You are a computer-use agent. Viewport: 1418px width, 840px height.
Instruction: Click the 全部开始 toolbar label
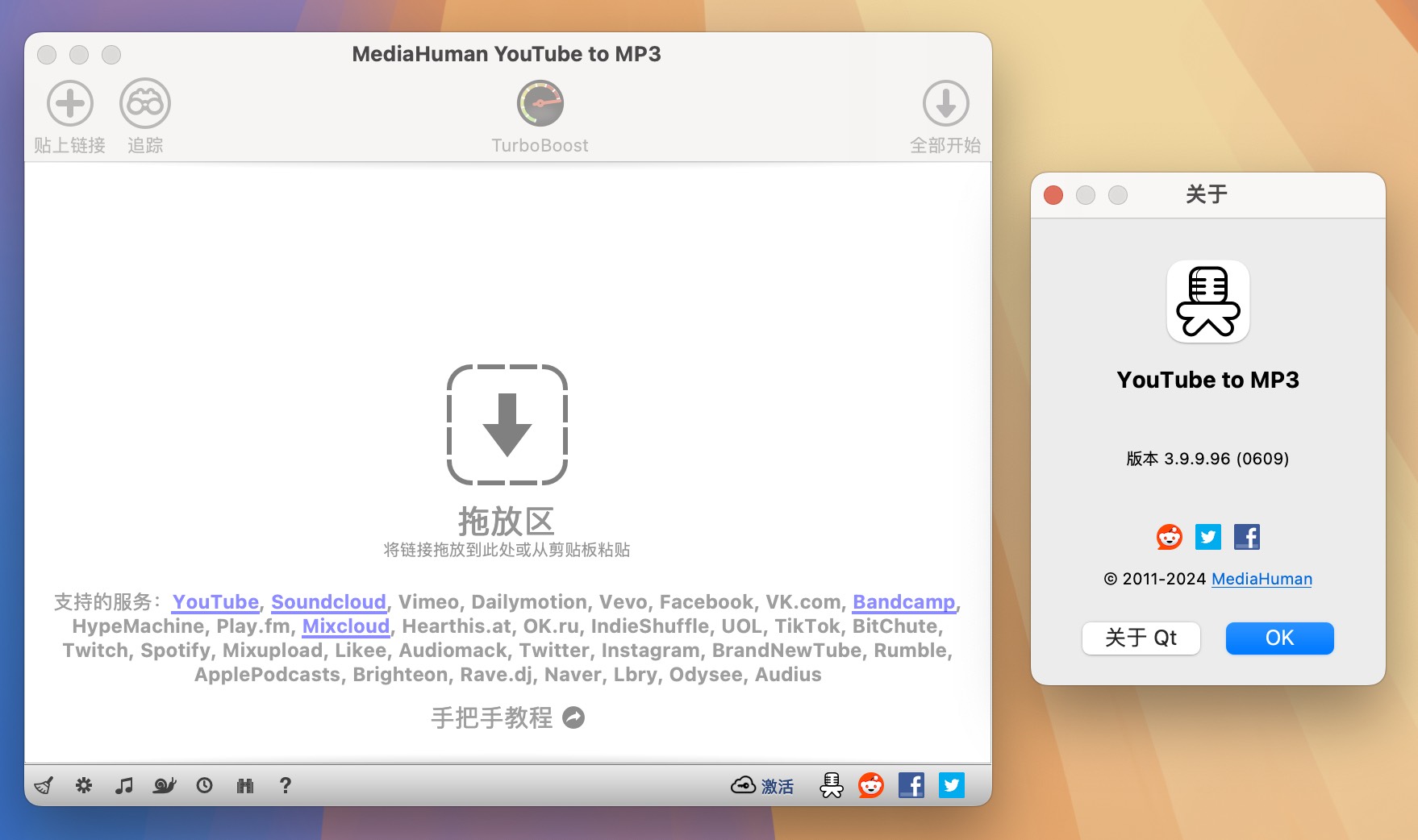click(945, 145)
